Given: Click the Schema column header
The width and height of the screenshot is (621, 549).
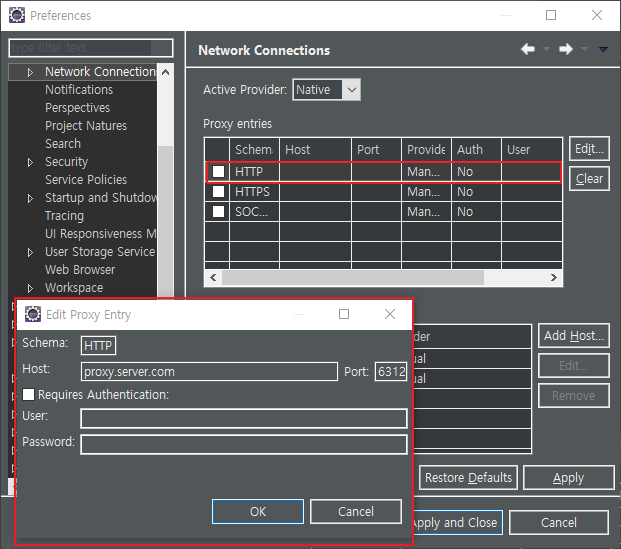Looking at the screenshot, I should pyautogui.click(x=254, y=149).
